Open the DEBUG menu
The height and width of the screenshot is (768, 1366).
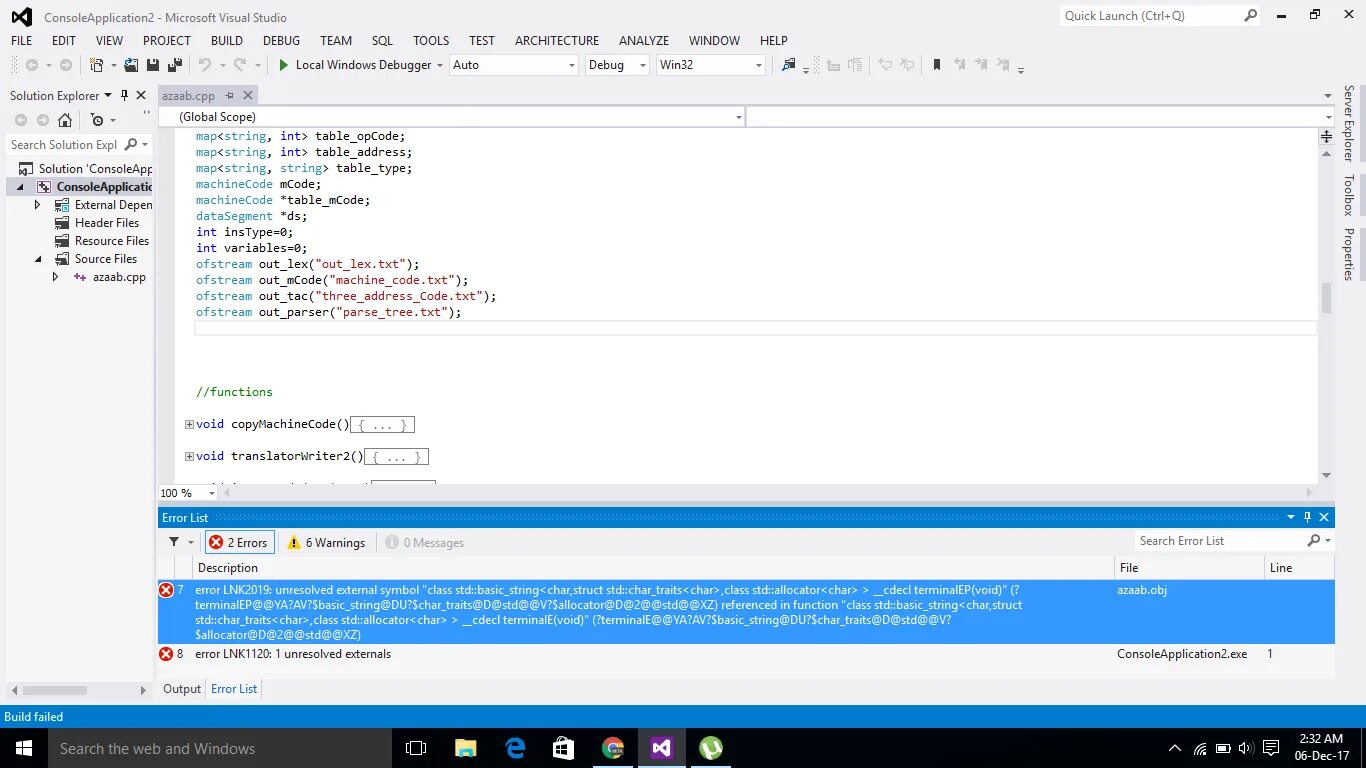(281, 41)
